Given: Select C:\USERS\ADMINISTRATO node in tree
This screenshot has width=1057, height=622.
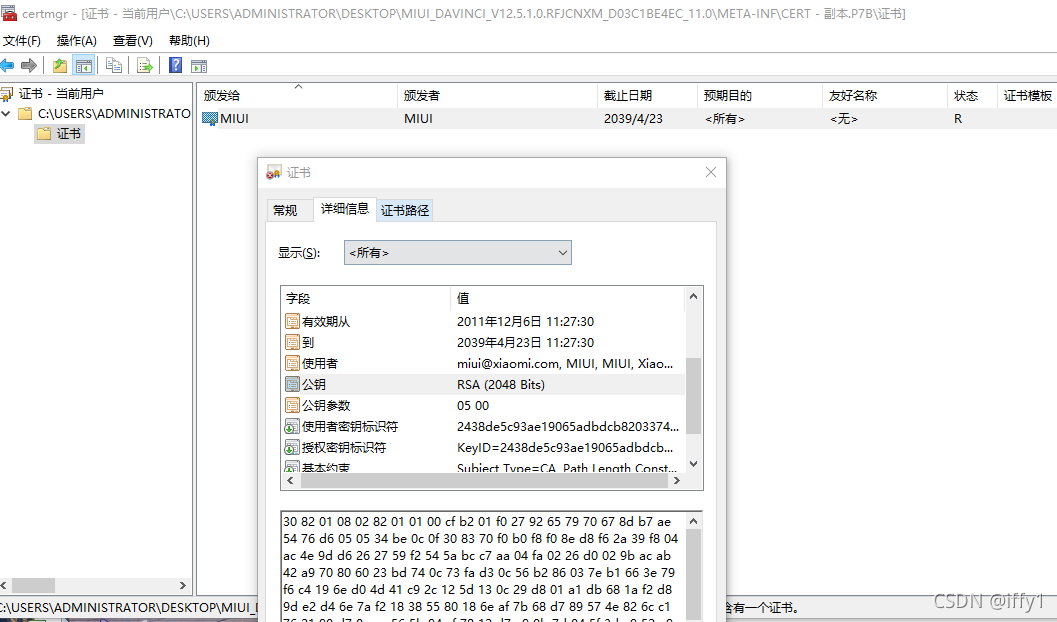Looking at the screenshot, I should click(114, 113).
